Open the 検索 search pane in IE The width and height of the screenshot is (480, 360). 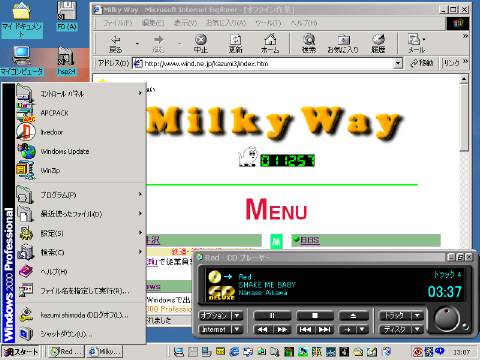(309, 44)
